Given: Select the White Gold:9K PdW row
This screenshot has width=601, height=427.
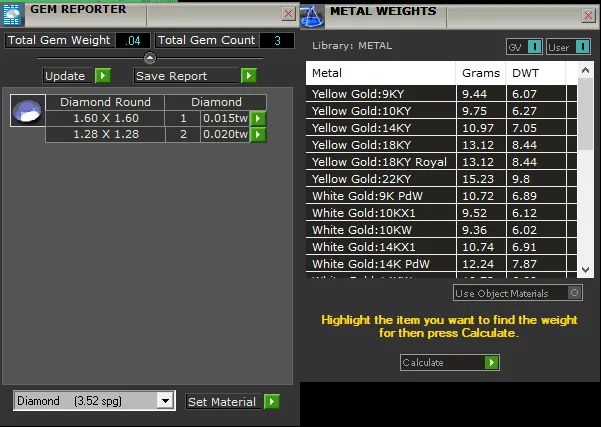Looking at the screenshot, I should coord(441,196).
